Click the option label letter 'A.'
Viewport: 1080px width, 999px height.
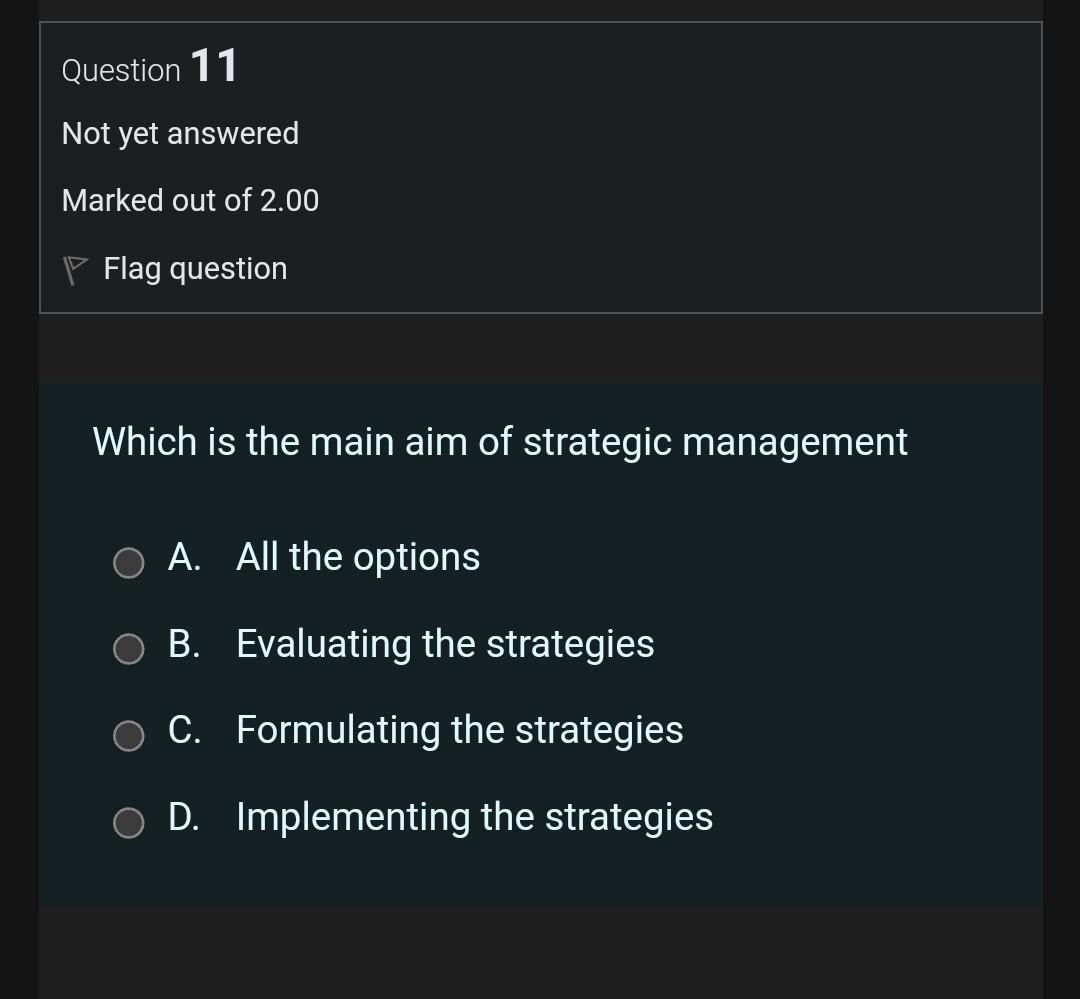point(184,558)
